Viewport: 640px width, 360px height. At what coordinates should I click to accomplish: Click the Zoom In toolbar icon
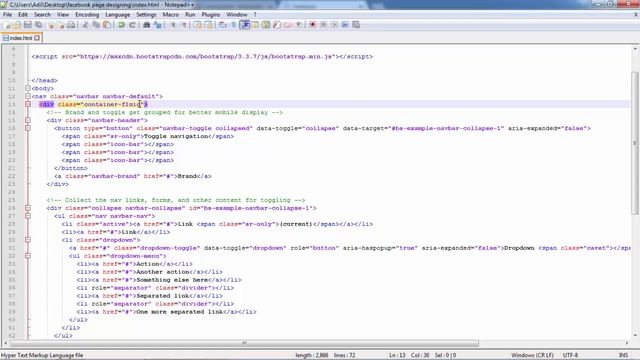173,25
